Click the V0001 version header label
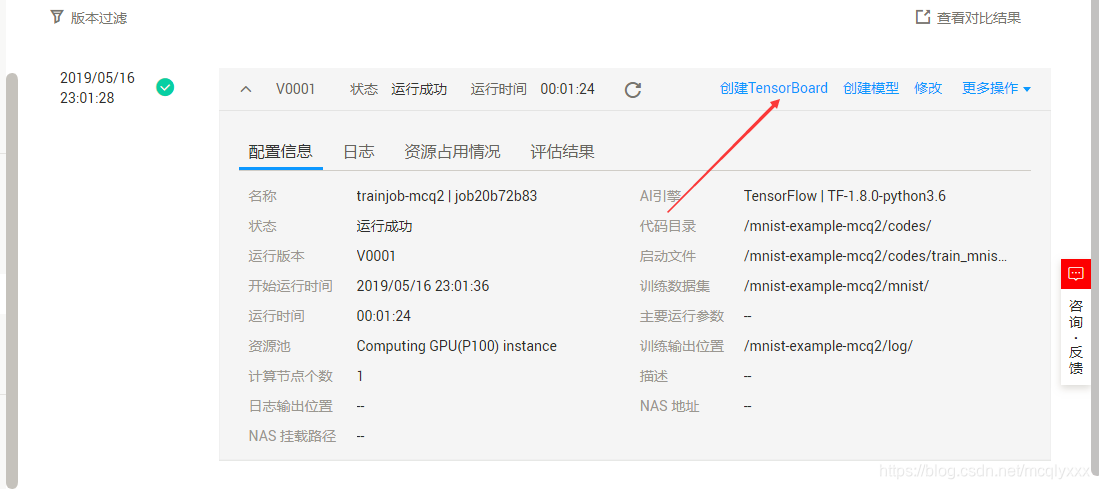The width and height of the screenshot is (1099, 489). [295, 89]
